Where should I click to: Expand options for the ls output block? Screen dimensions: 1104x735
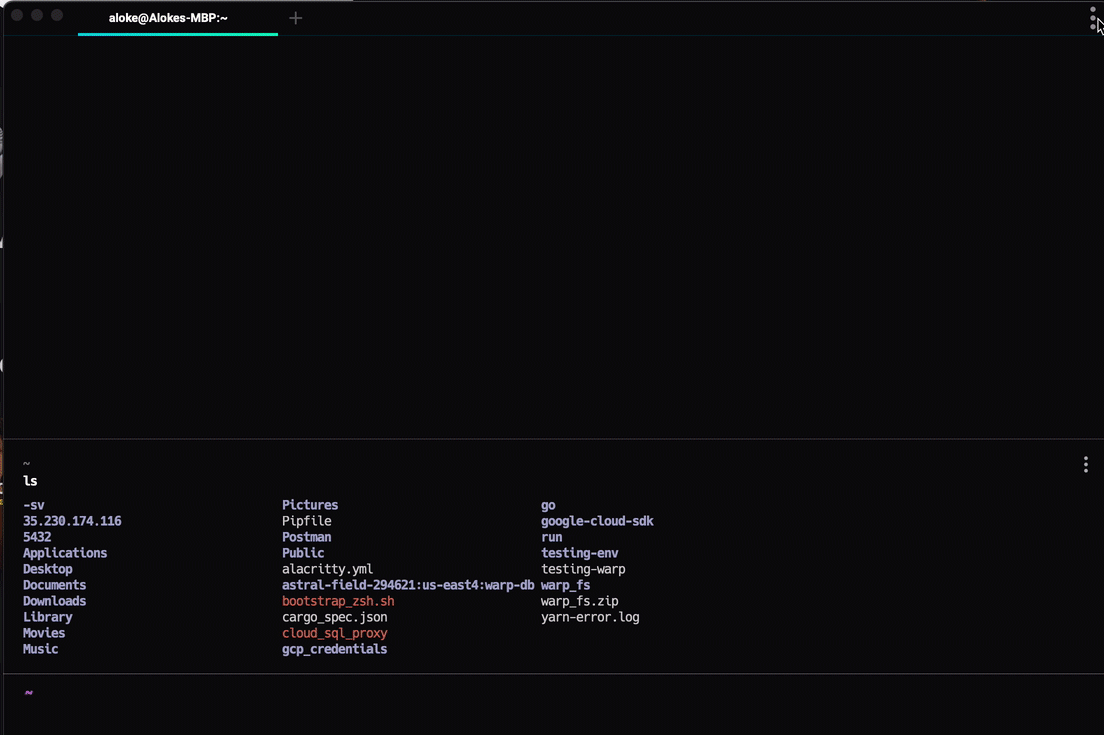click(1085, 463)
